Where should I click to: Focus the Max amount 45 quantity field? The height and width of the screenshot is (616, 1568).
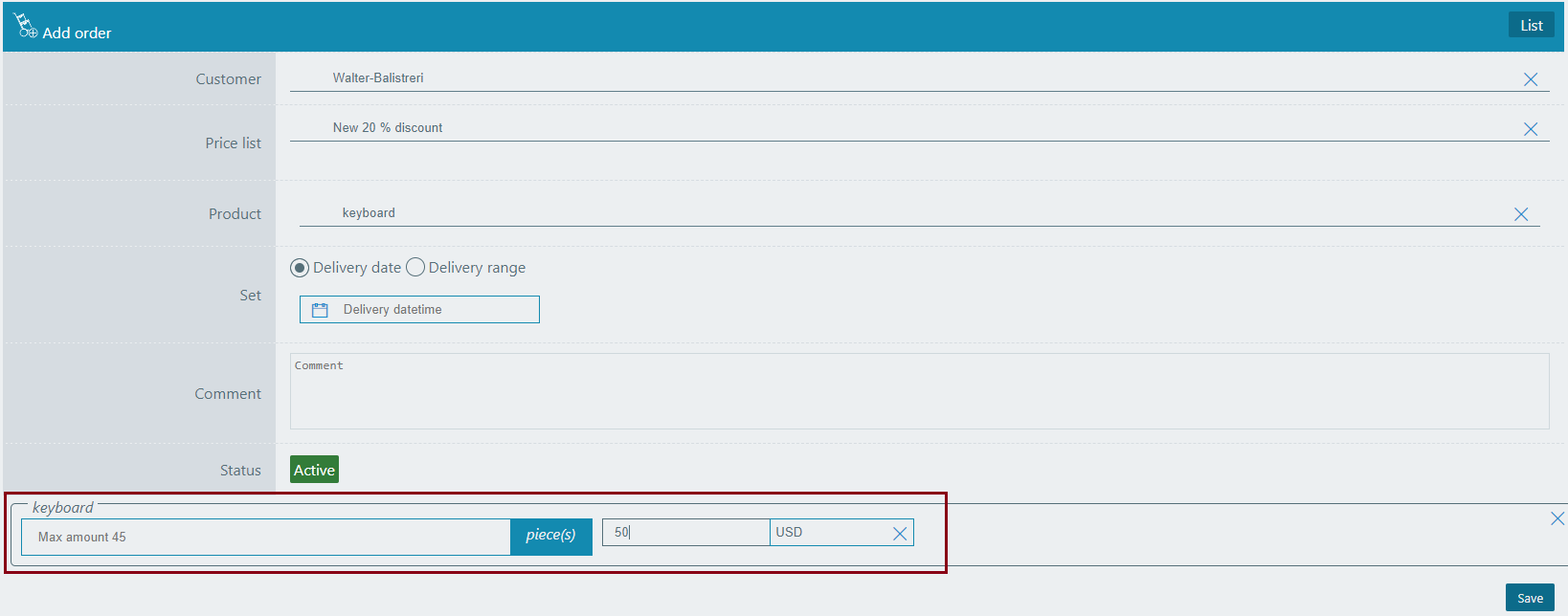click(266, 538)
